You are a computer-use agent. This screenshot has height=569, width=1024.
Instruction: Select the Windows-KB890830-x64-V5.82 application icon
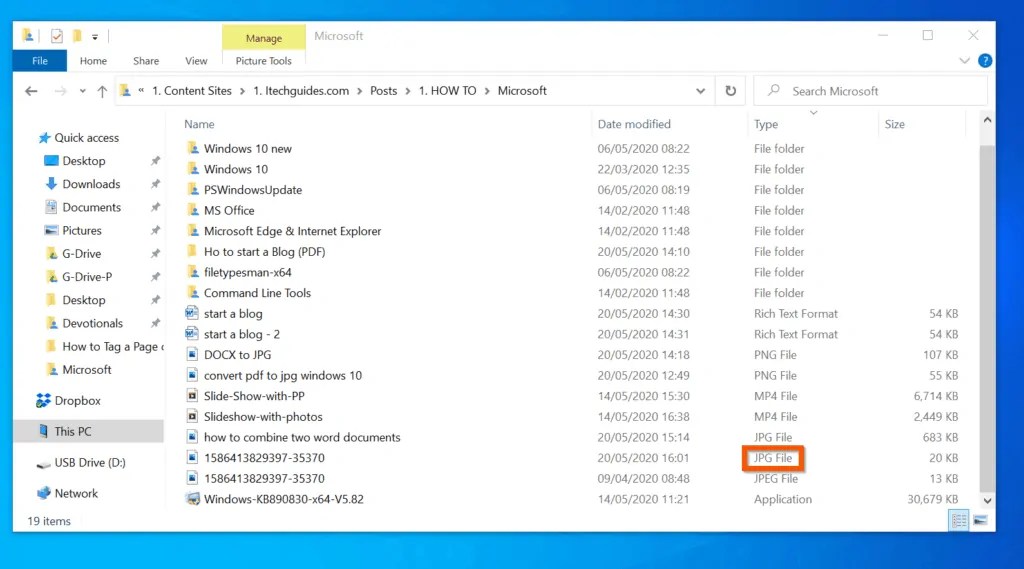tap(192, 499)
